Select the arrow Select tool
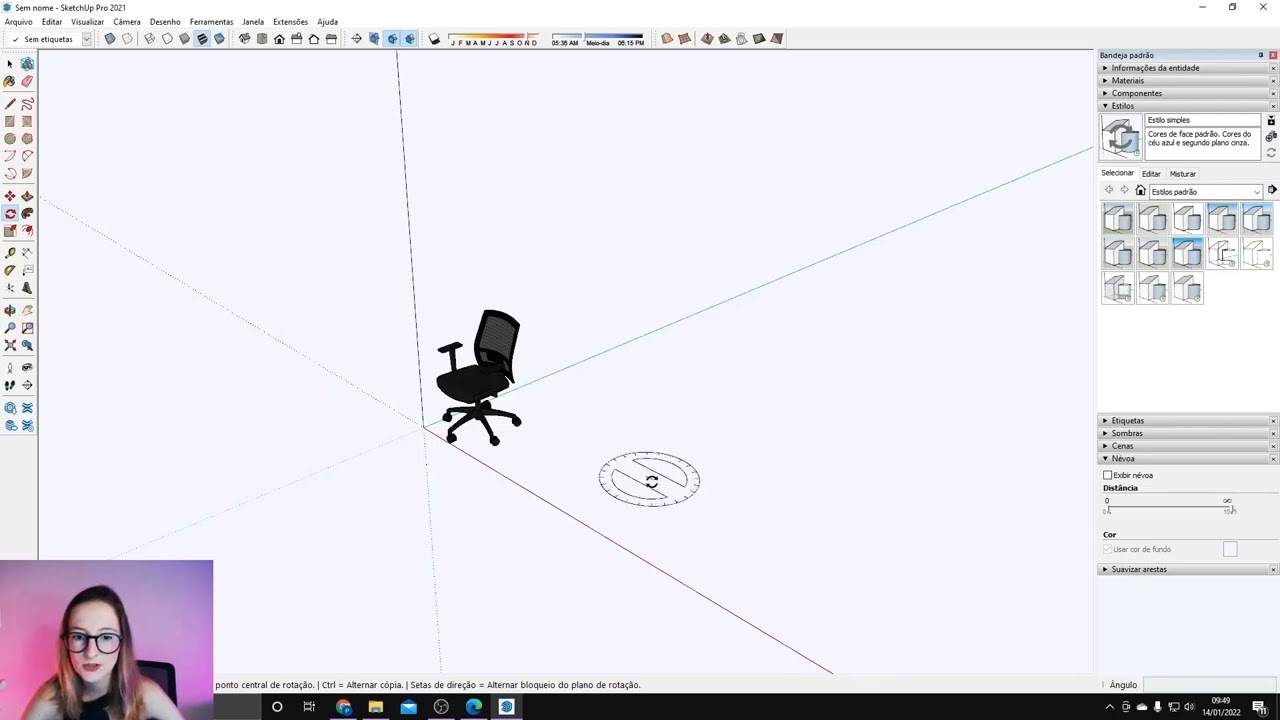Viewport: 1280px width, 720px height. 10,64
